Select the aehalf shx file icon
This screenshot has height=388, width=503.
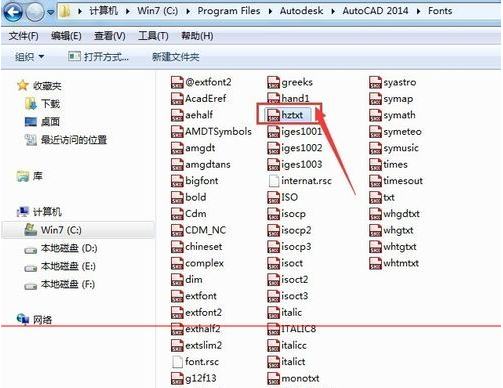[x=177, y=115]
